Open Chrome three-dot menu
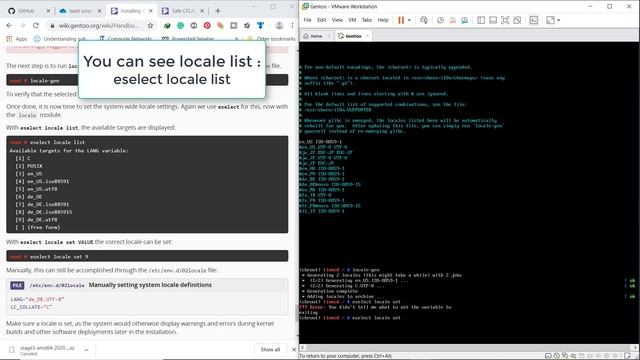 (x=292, y=25)
